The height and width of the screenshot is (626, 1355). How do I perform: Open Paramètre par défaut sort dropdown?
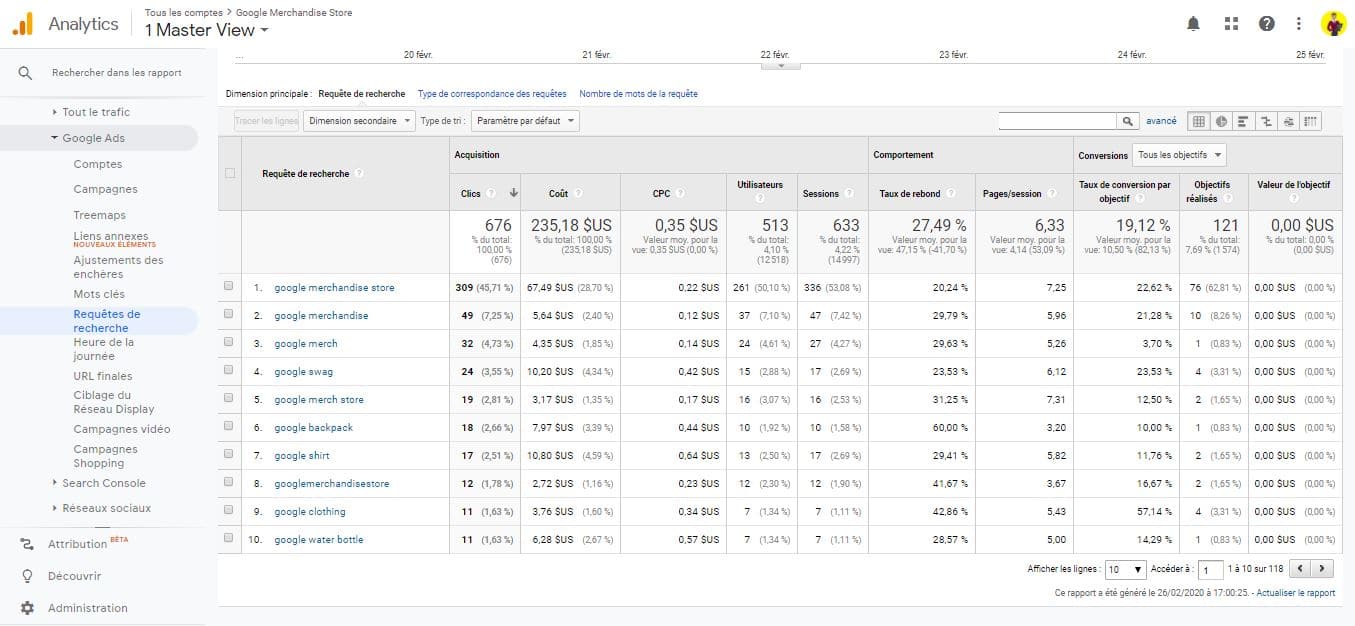point(525,121)
